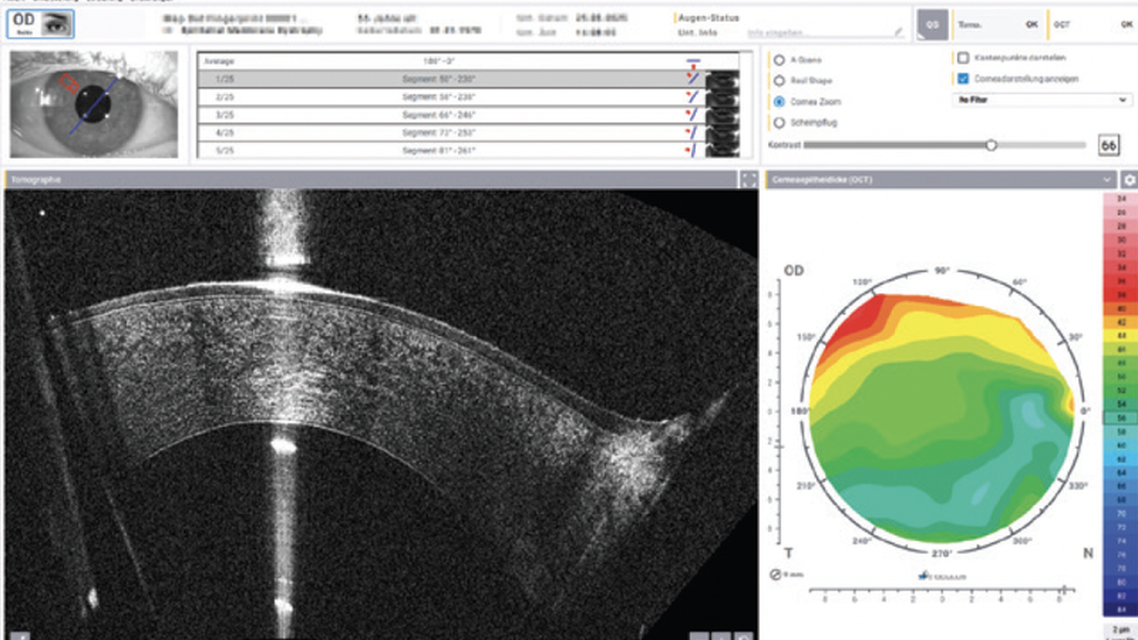Screen dimensions: 1138x640
Task: Click the 2 µm scale step label
Action: click(x=1121, y=629)
